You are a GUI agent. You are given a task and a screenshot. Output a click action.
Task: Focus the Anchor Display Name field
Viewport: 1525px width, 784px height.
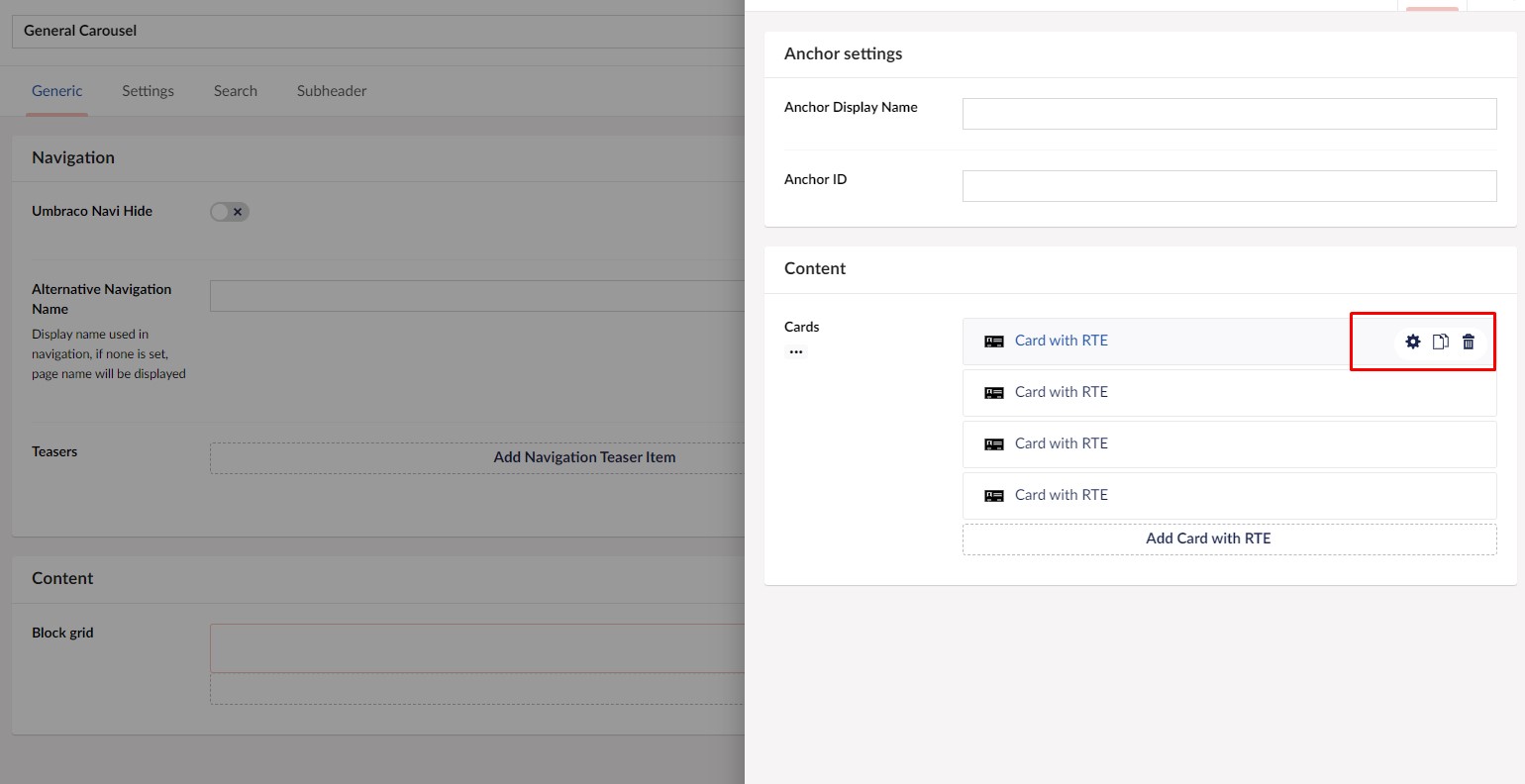1229,114
